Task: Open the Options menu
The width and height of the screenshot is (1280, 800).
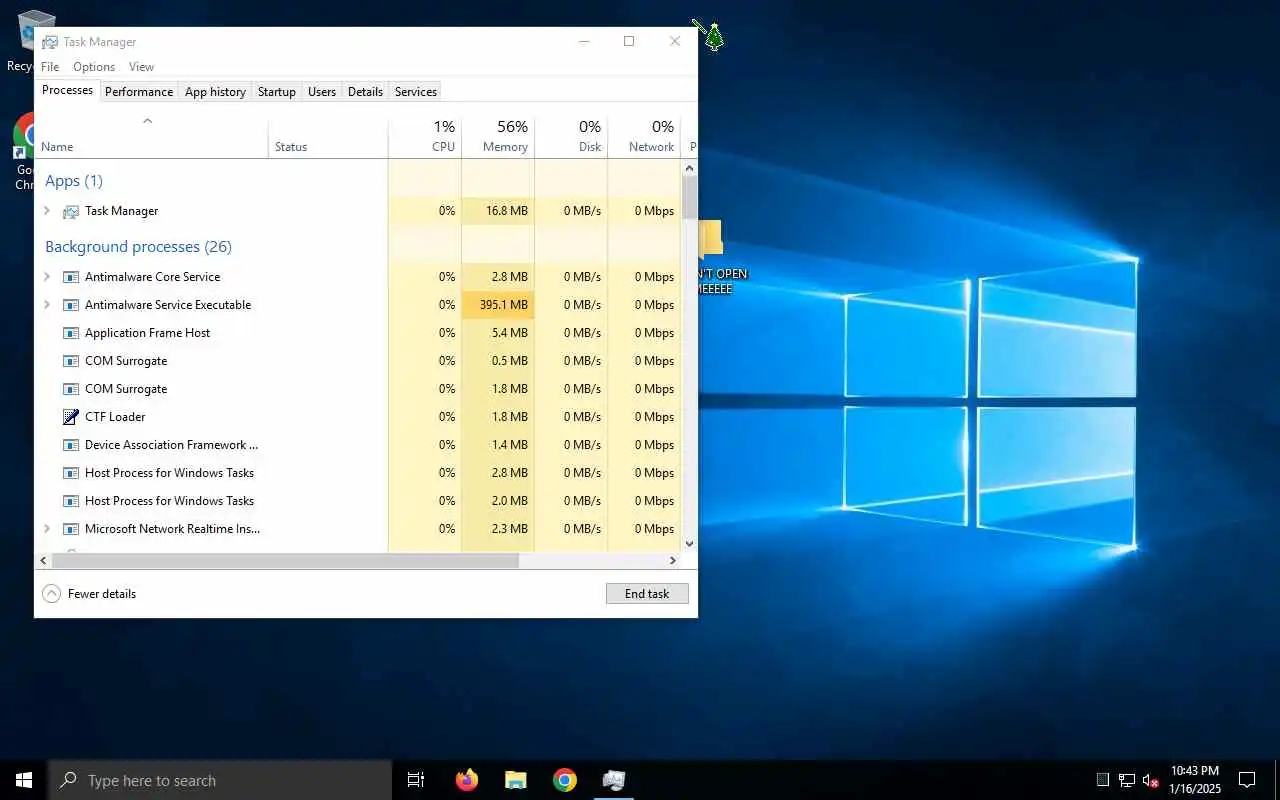Action: pos(94,67)
